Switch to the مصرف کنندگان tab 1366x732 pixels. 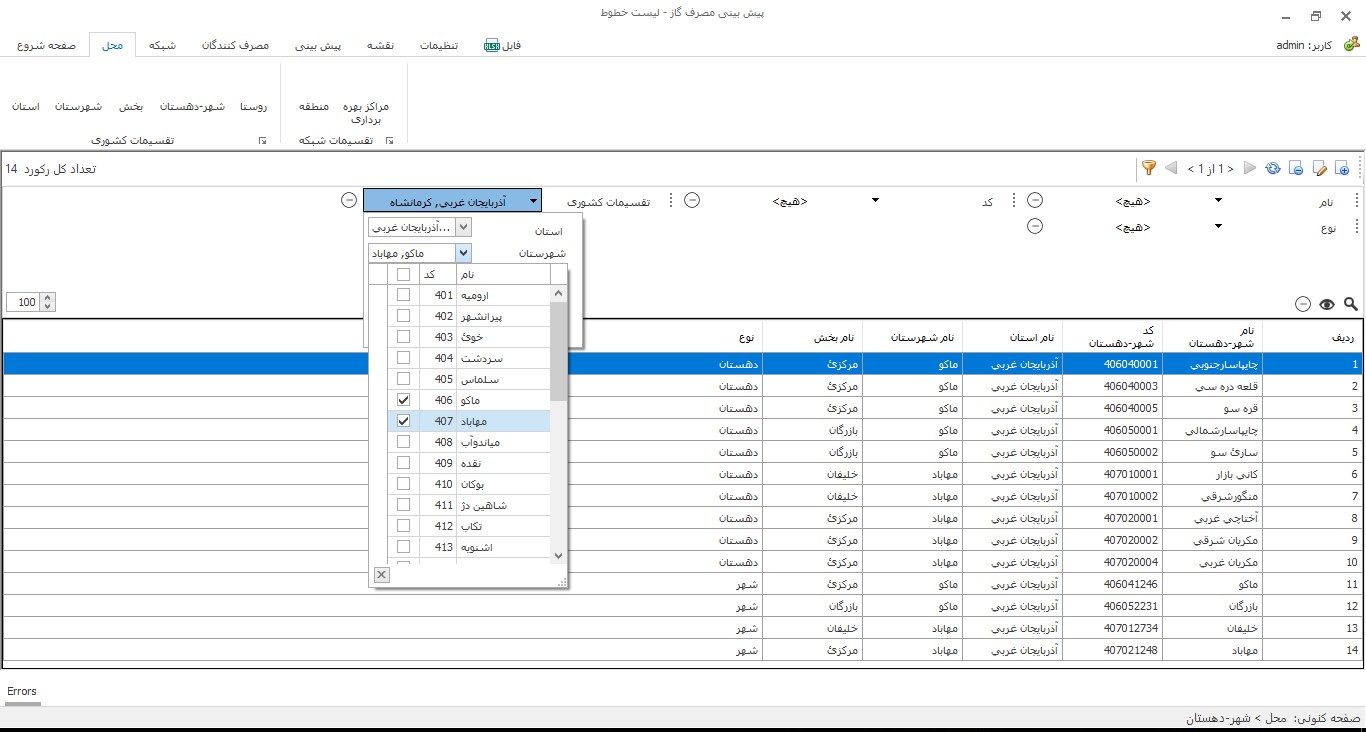click(235, 45)
